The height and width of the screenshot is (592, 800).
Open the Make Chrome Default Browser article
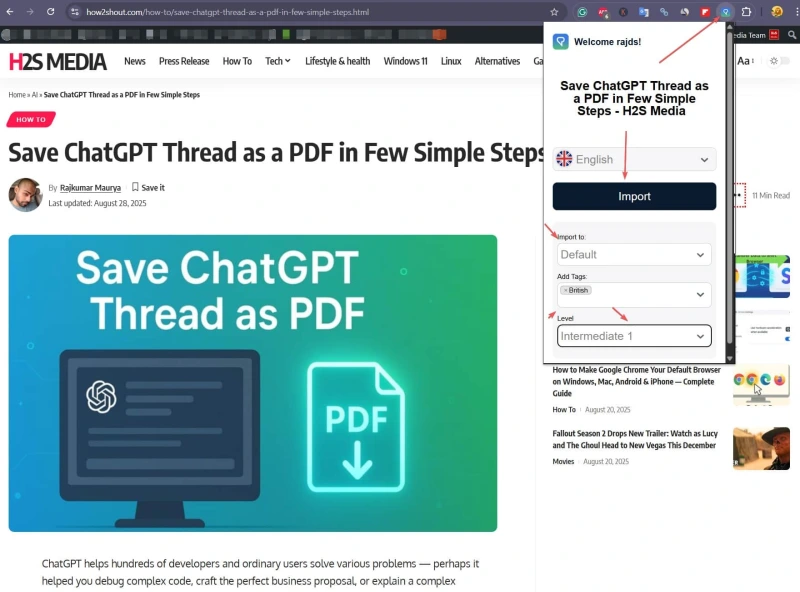636,381
